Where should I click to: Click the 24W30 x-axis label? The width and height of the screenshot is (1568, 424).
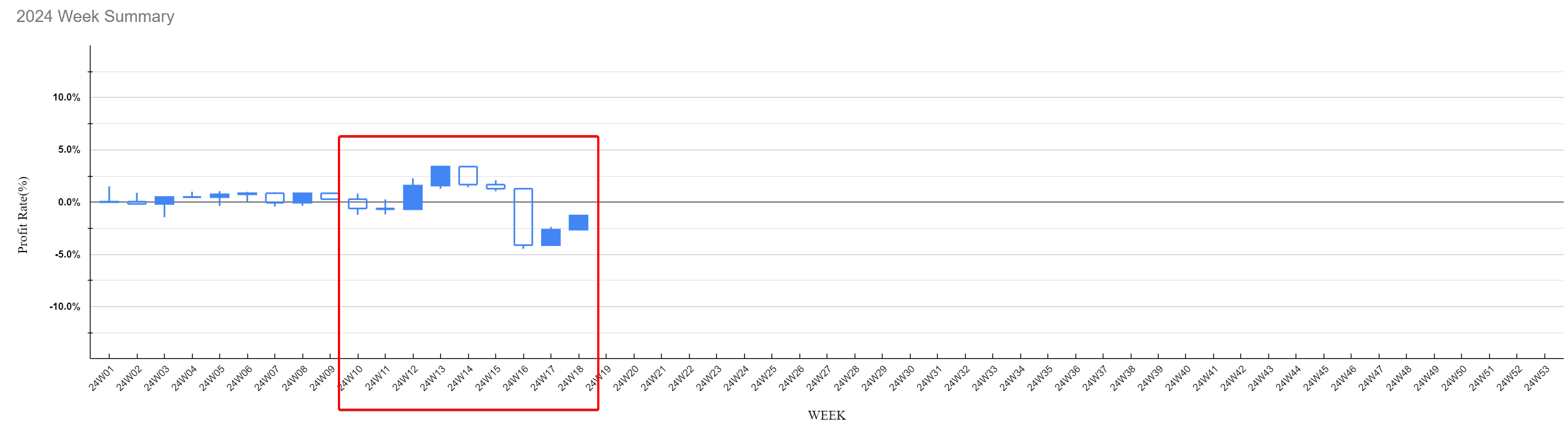tap(902, 378)
